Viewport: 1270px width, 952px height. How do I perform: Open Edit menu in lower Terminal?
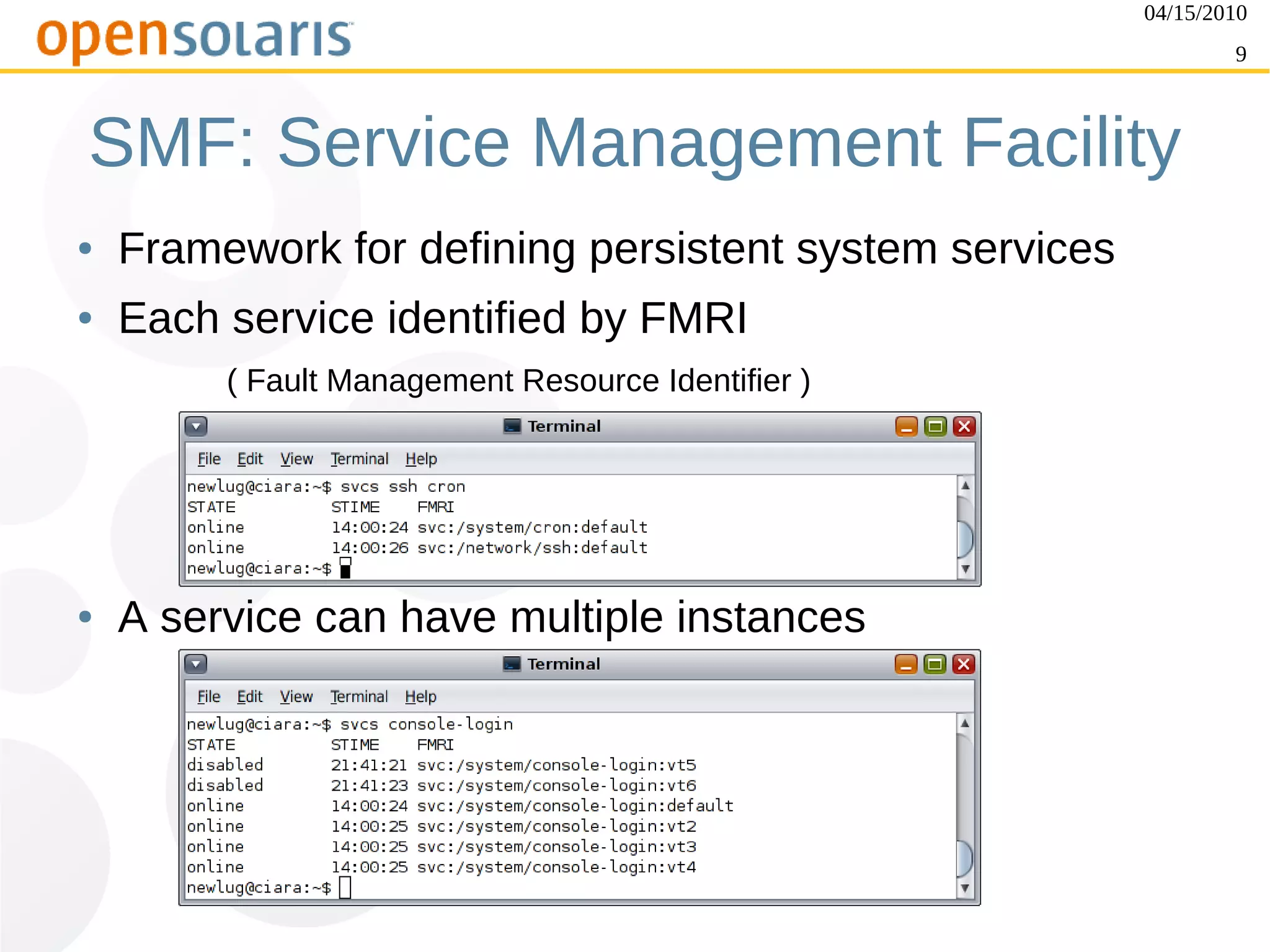(x=249, y=696)
